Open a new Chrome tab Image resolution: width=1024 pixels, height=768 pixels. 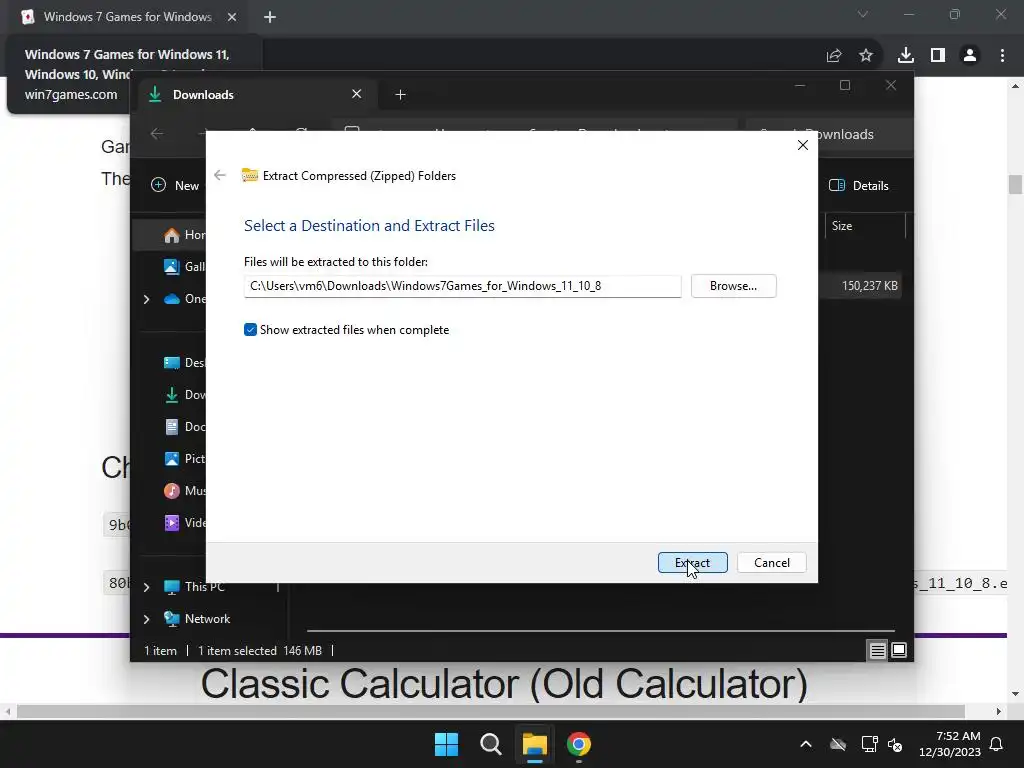270,17
